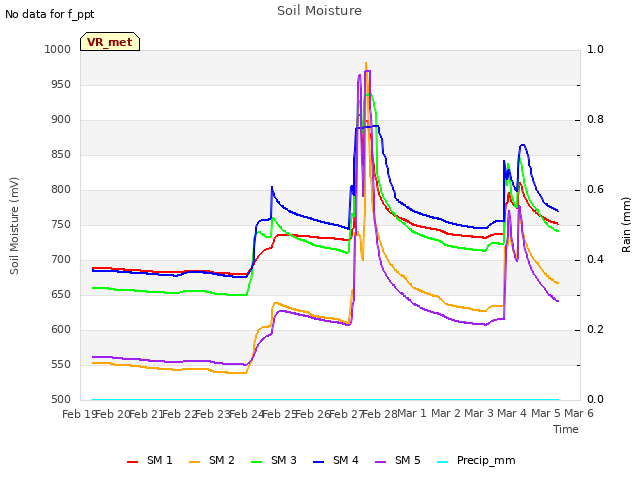
Task: Click the SM 3 legend entry
Action: tap(274, 460)
